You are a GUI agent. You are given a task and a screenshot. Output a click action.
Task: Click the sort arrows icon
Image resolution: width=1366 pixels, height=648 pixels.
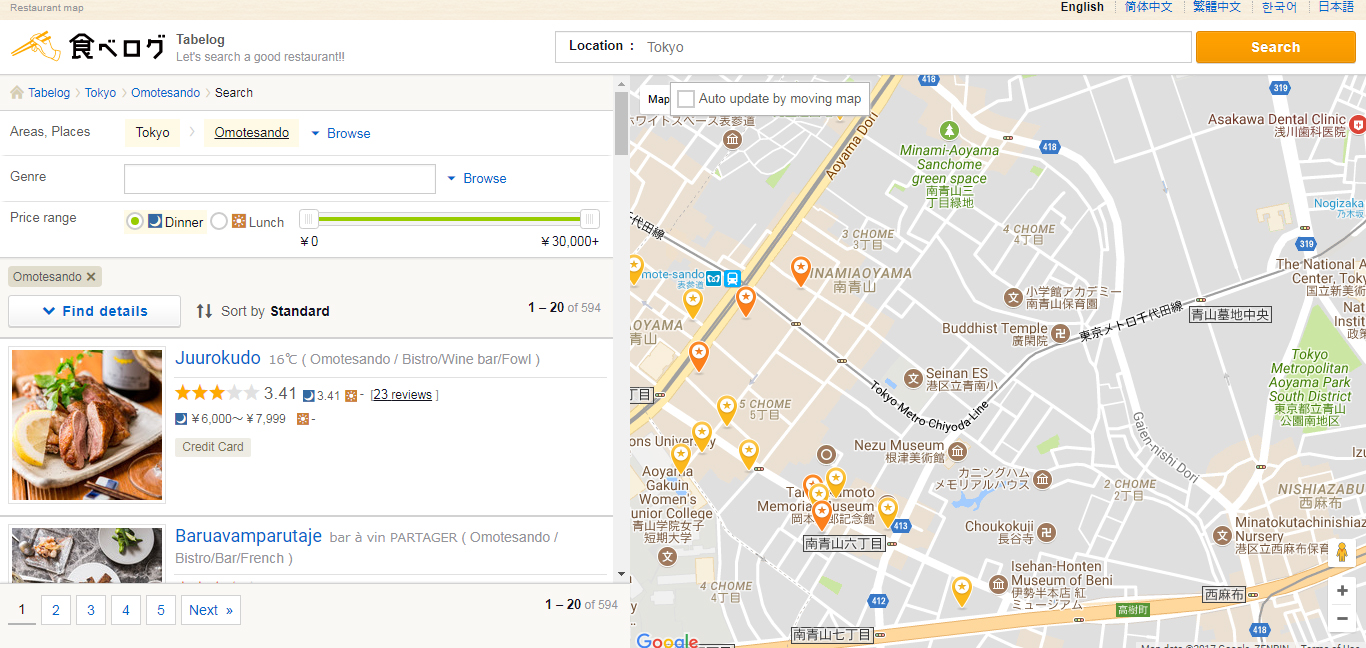point(204,311)
